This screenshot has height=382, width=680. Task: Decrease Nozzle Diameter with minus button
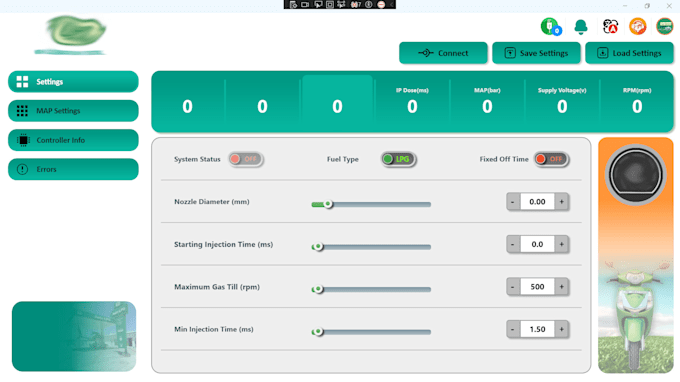tap(513, 202)
